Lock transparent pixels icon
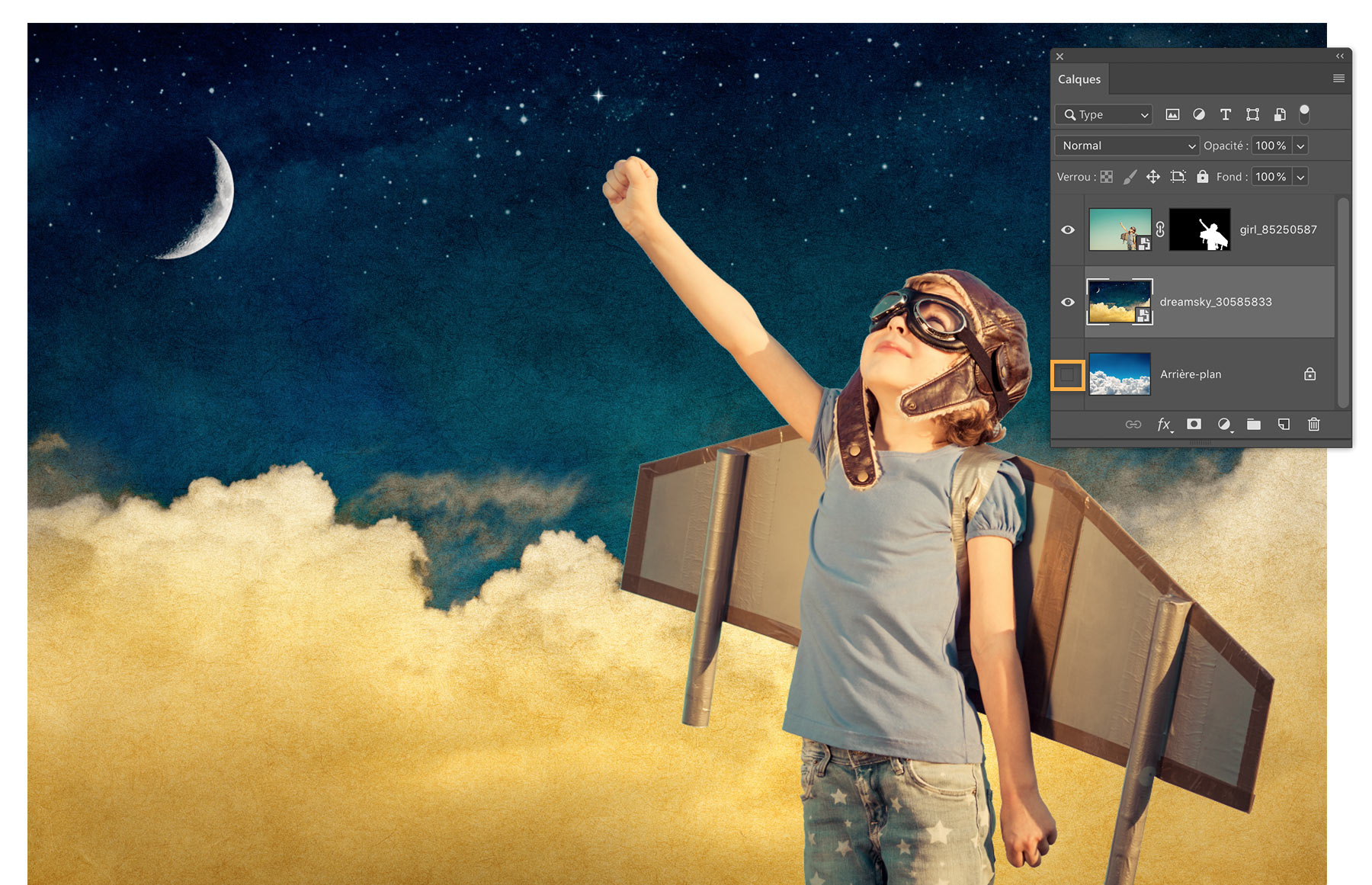1372x885 pixels. click(x=1107, y=177)
